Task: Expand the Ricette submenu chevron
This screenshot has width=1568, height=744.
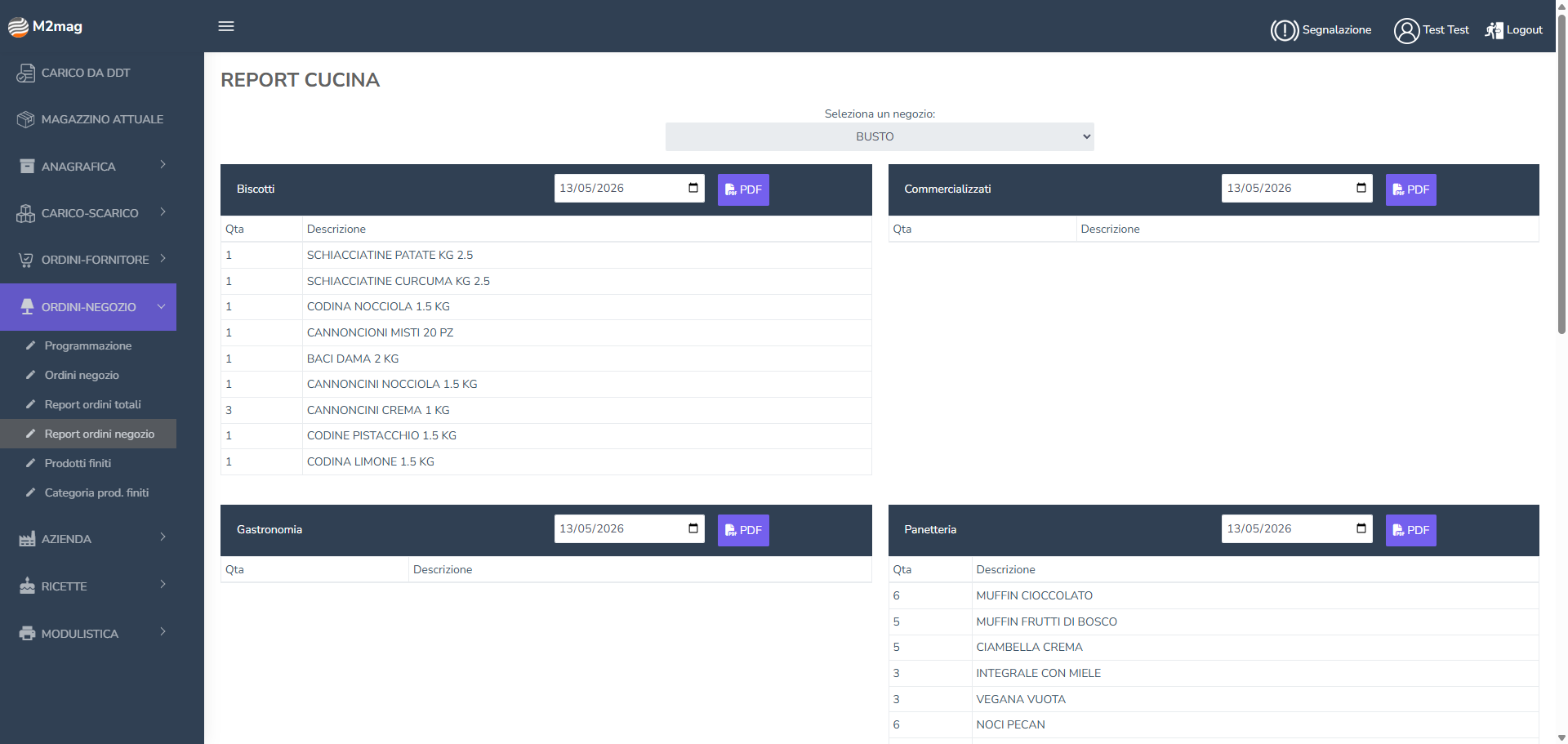Action: [163, 585]
